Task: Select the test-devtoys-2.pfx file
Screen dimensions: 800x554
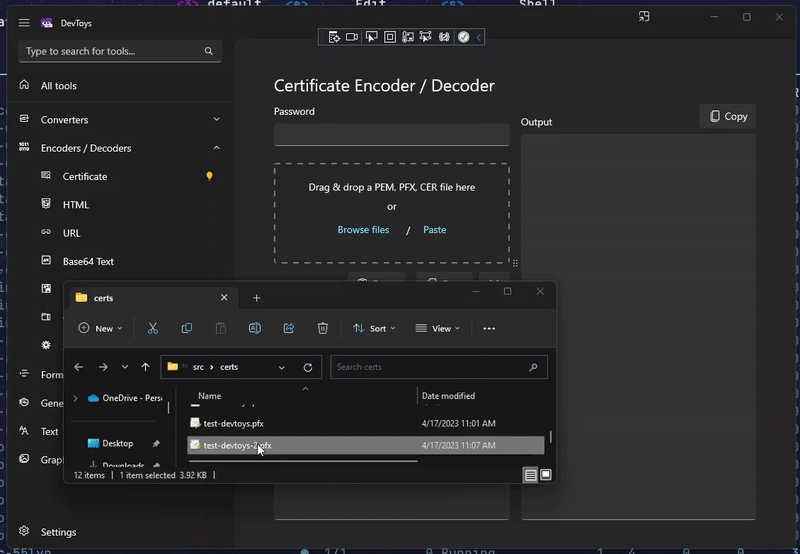Action: coord(366,445)
